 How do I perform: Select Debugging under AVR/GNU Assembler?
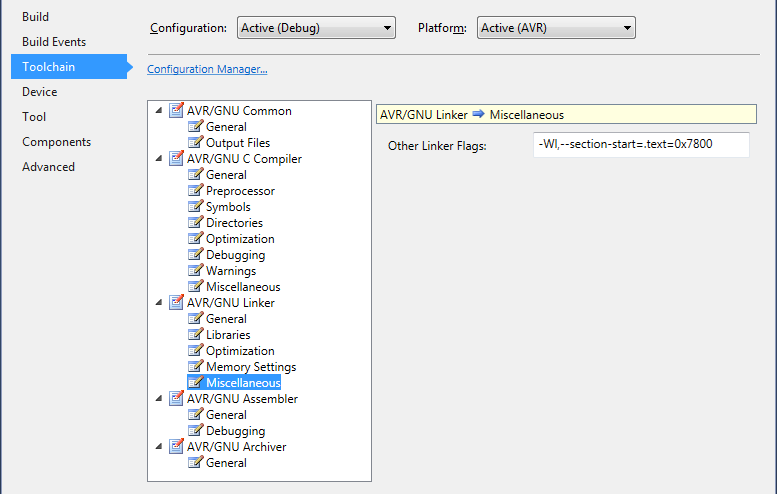pos(235,431)
